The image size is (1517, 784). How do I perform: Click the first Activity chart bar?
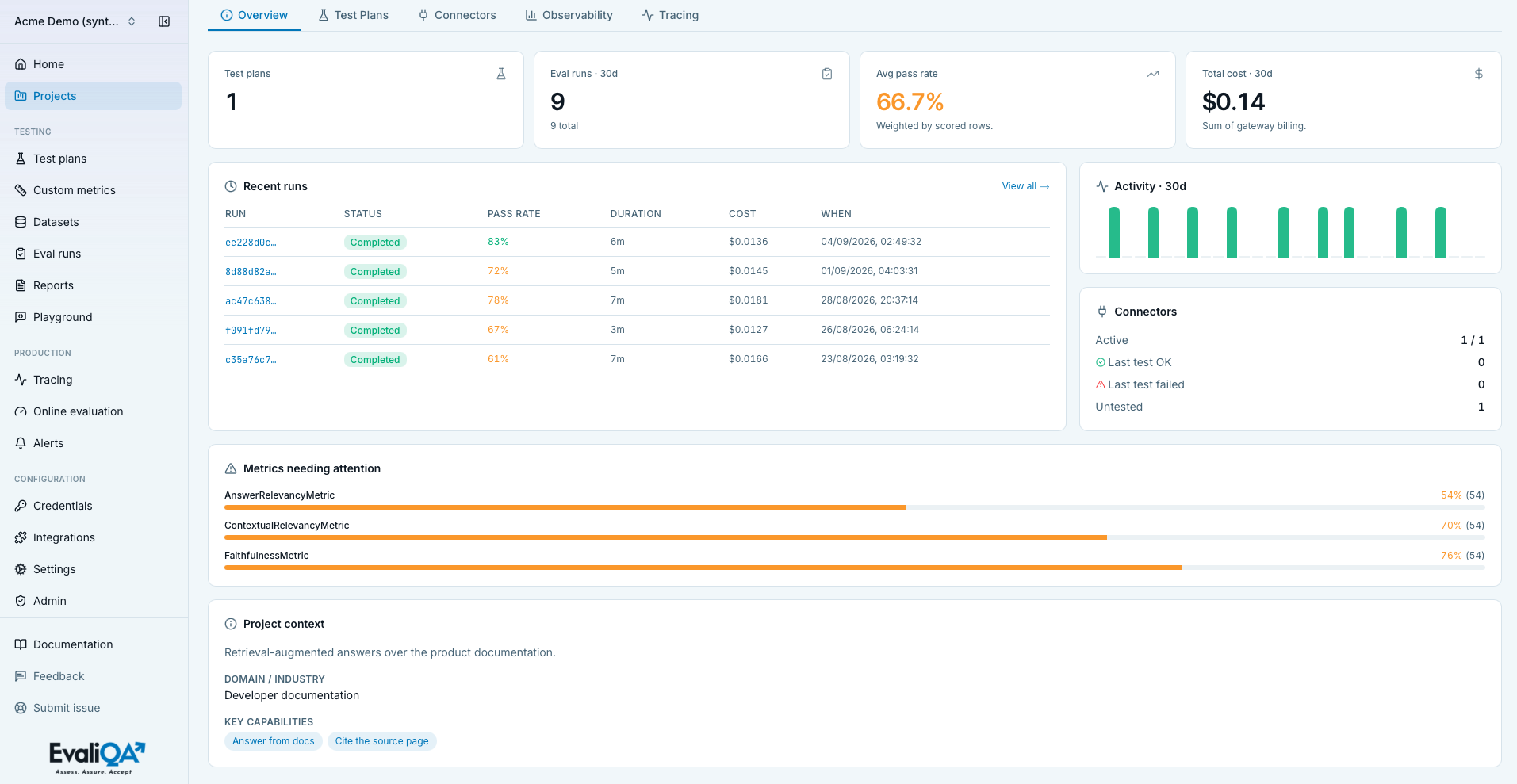(1114, 232)
